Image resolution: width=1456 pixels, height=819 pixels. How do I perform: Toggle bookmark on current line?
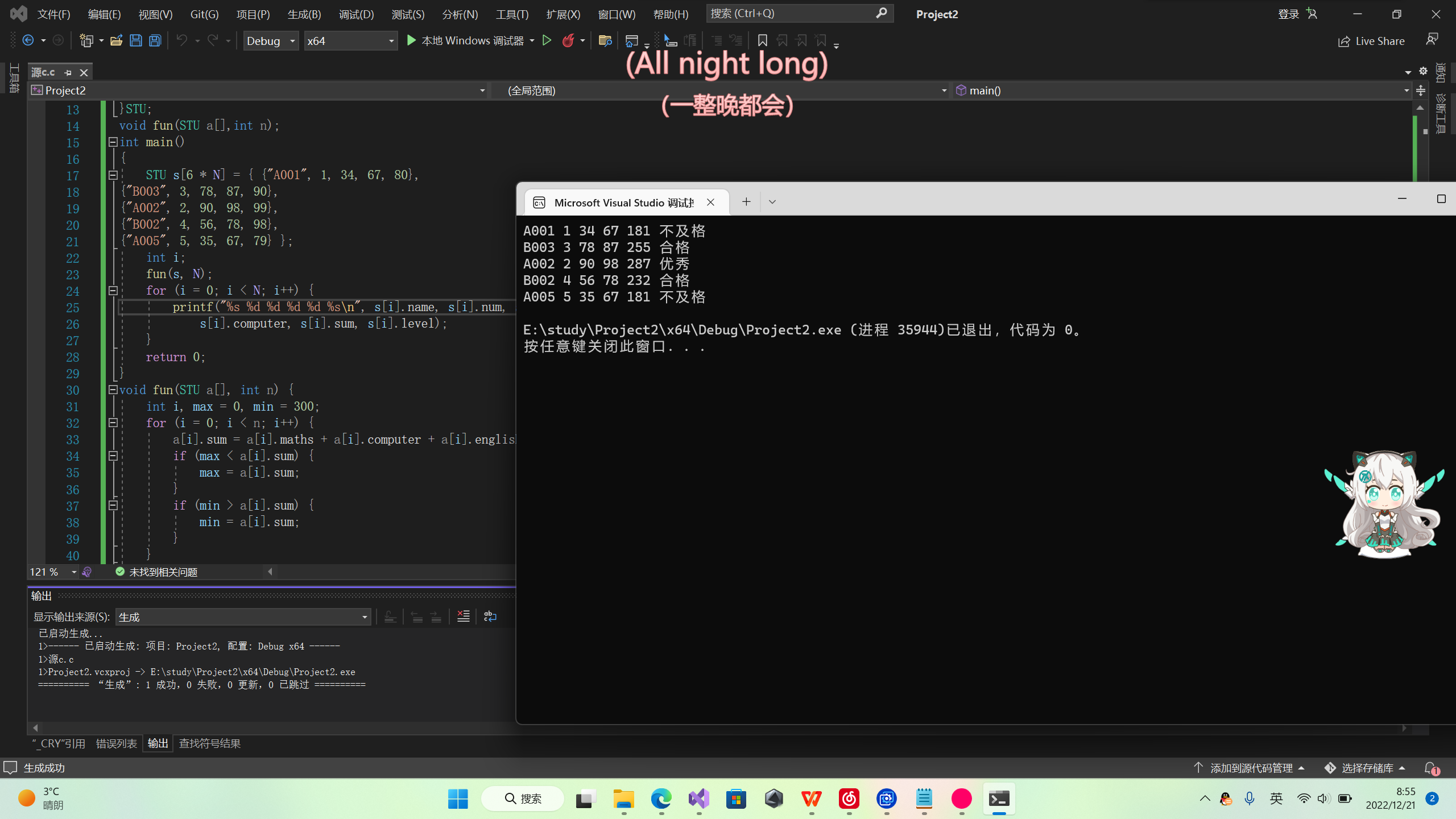pyautogui.click(x=763, y=40)
